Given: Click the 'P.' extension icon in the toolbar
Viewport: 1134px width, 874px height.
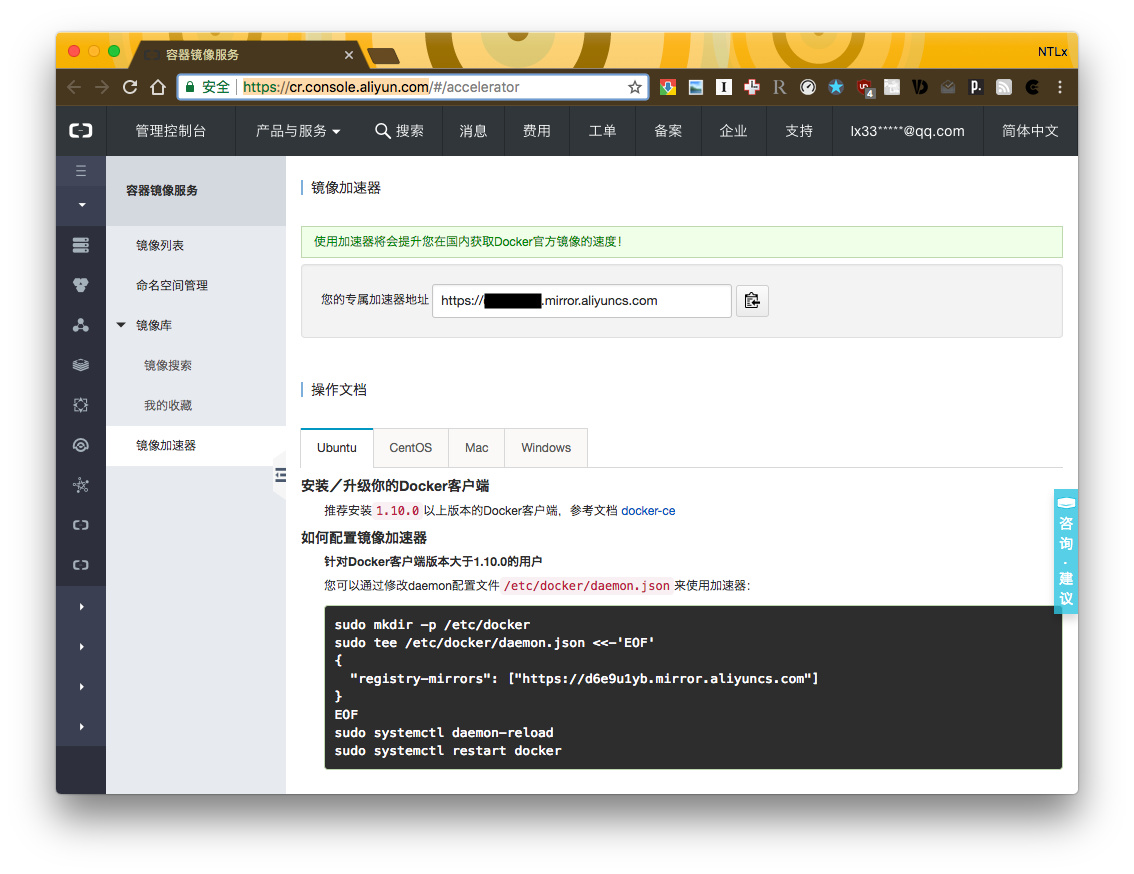Looking at the screenshot, I should pyautogui.click(x=976, y=87).
